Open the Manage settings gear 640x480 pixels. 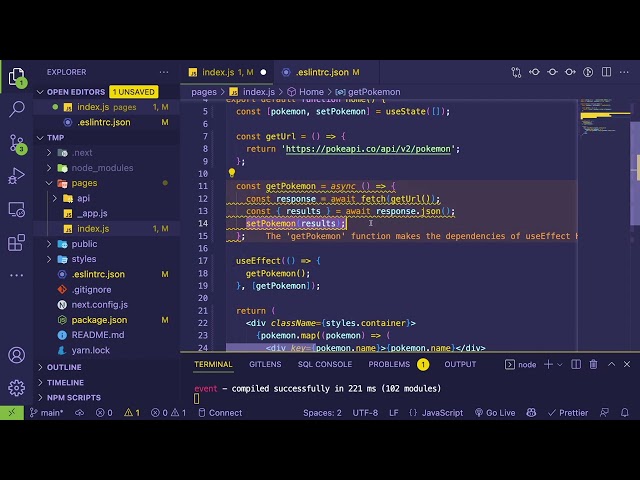[16, 388]
